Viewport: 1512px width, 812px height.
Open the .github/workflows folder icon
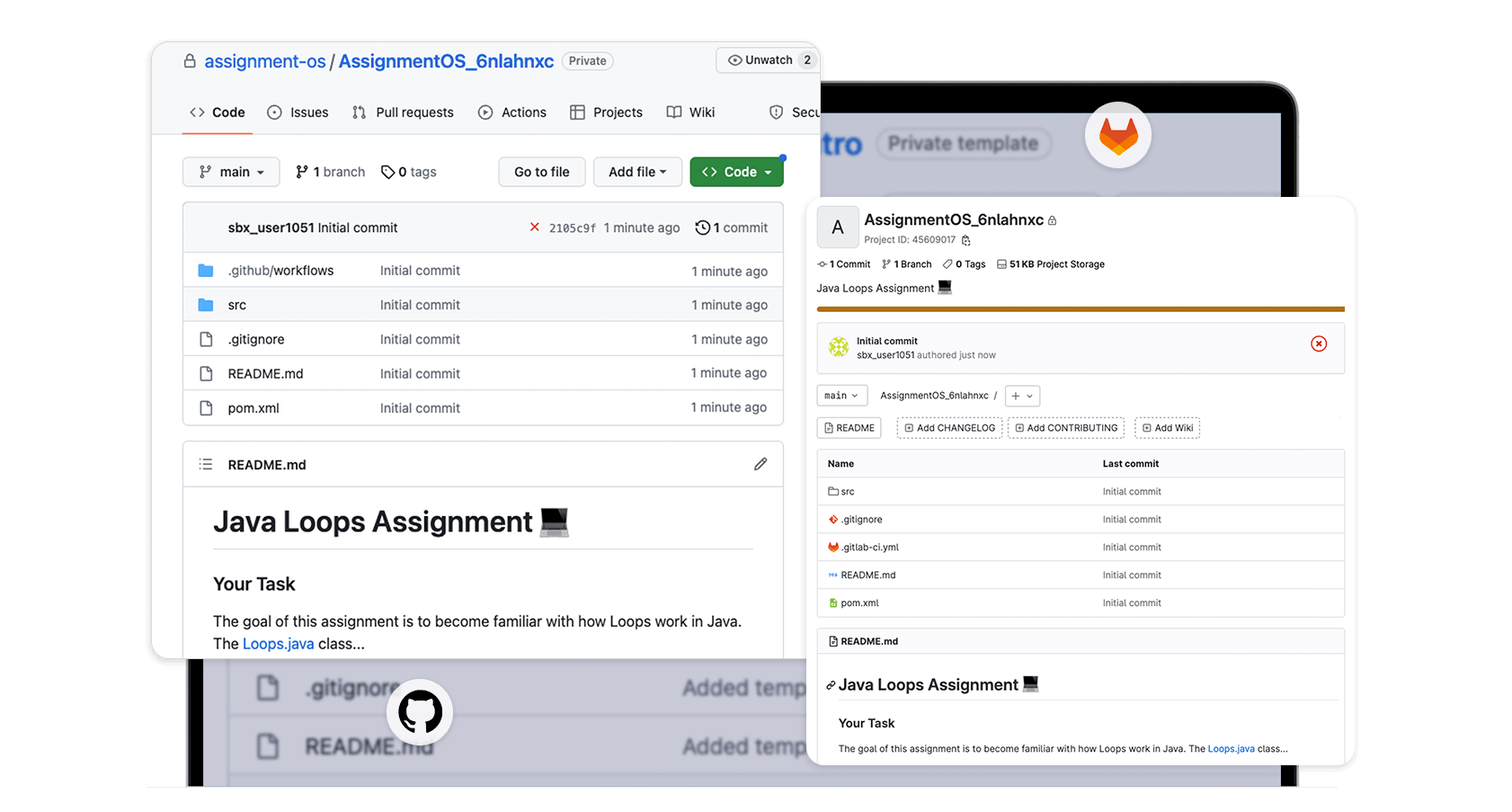click(x=205, y=270)
